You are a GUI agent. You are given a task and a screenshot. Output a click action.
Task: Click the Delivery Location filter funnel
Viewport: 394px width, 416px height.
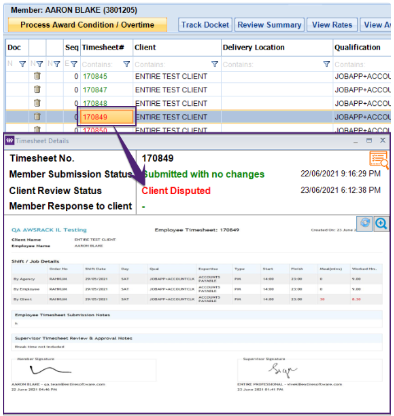point(327,64)
